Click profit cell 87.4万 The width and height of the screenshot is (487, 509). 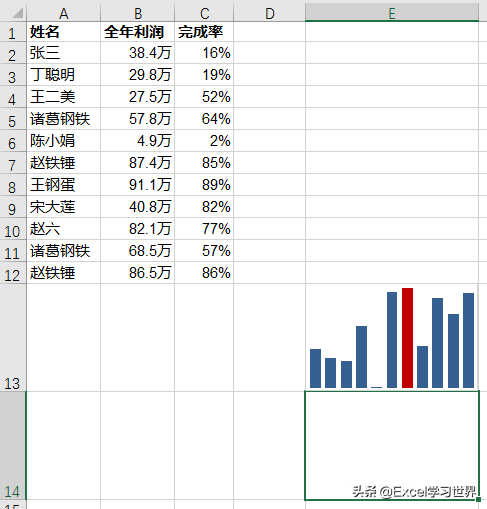pyautogui.click(x=137, y=163)
